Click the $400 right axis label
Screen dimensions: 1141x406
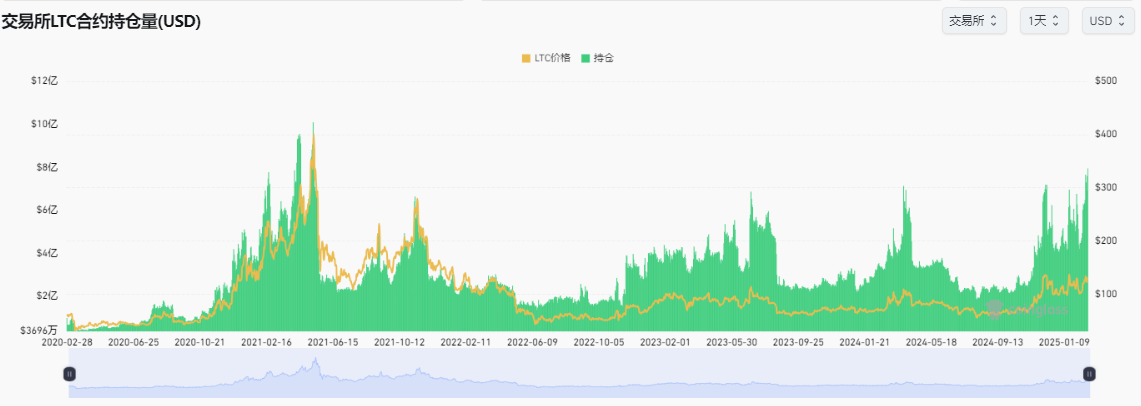click(1105, 134)
